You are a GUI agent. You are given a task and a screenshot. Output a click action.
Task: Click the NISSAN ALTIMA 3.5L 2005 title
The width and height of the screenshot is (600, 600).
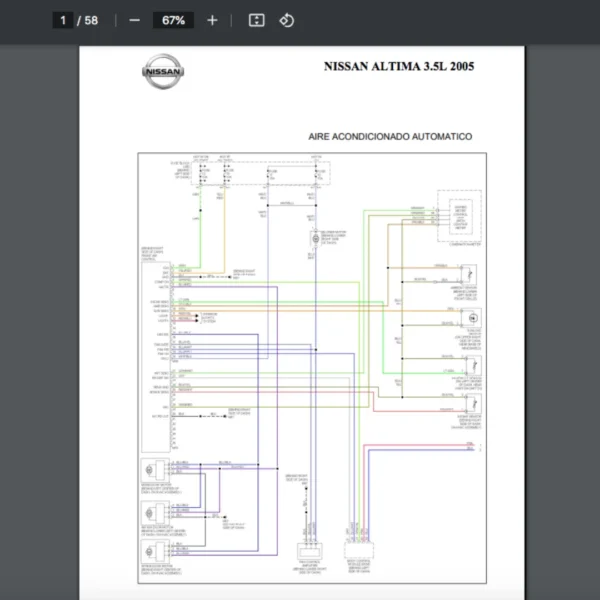tap(399, 67)
